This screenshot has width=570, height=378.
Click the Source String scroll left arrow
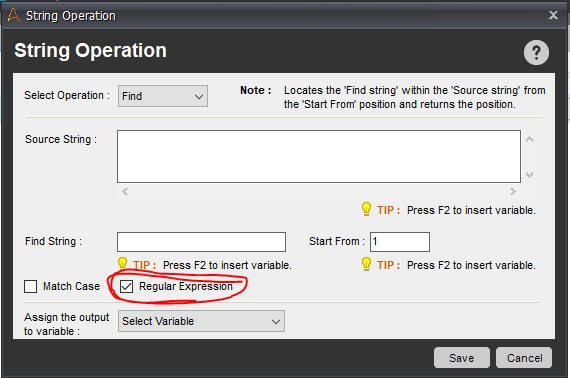[125, 192]
